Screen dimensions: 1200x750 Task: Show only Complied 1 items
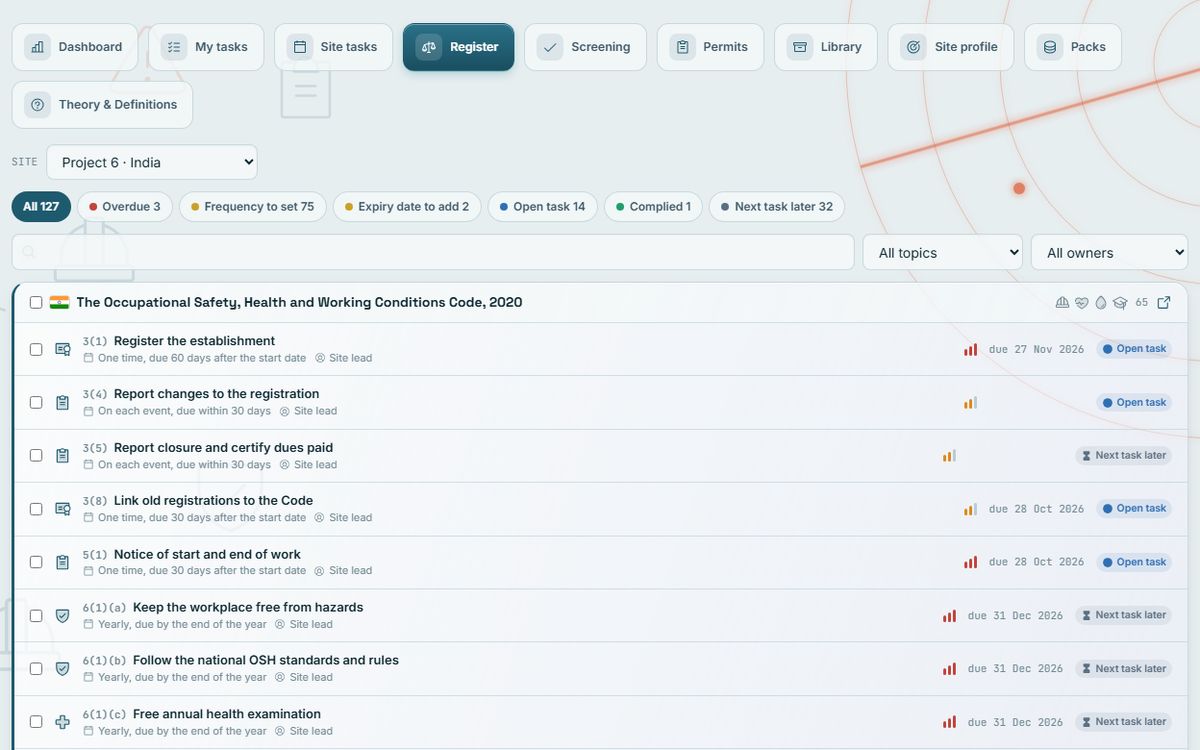pos(654,207)
